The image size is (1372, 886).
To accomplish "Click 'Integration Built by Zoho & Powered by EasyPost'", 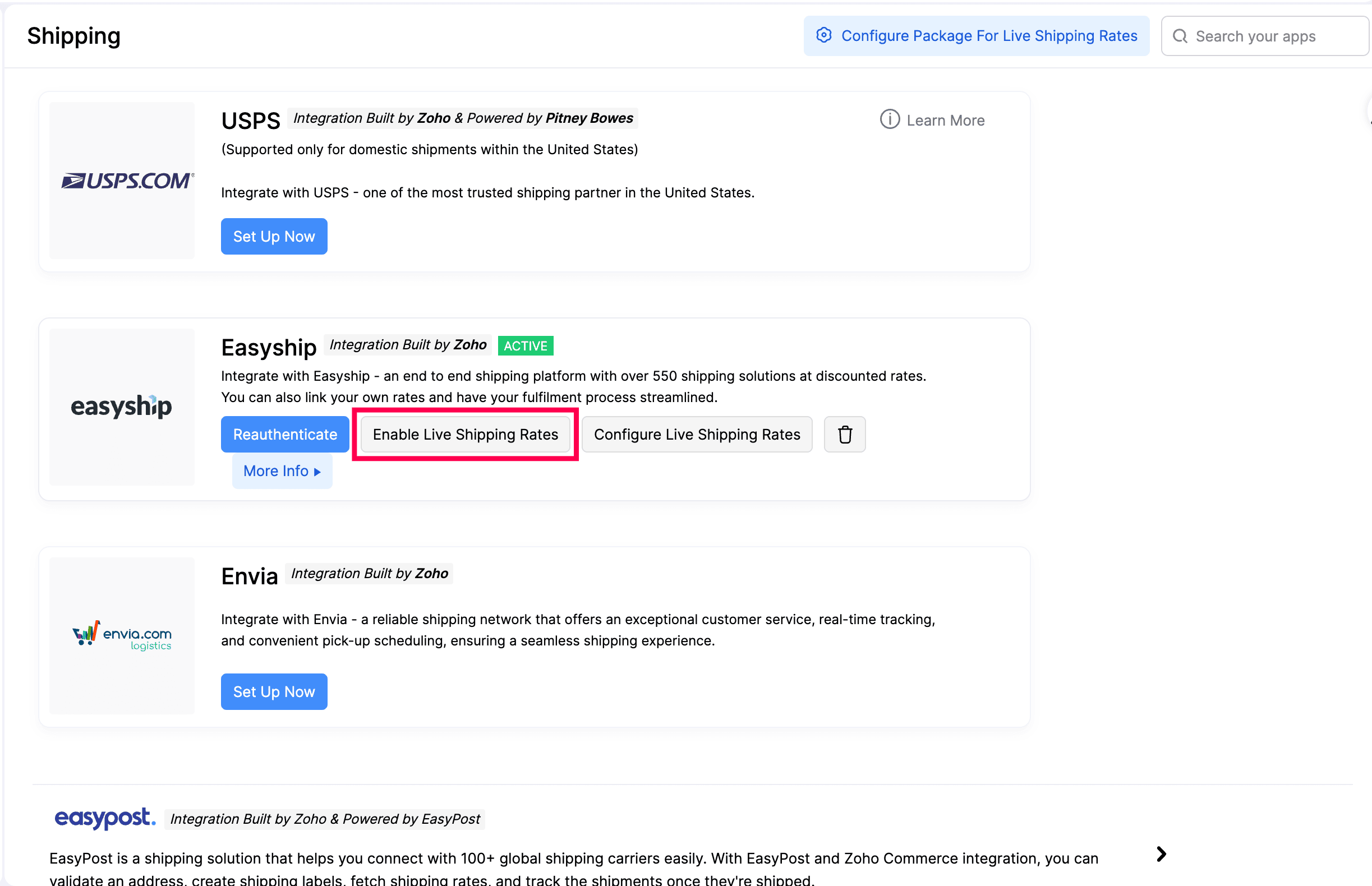I will click(x=325, y=819).
